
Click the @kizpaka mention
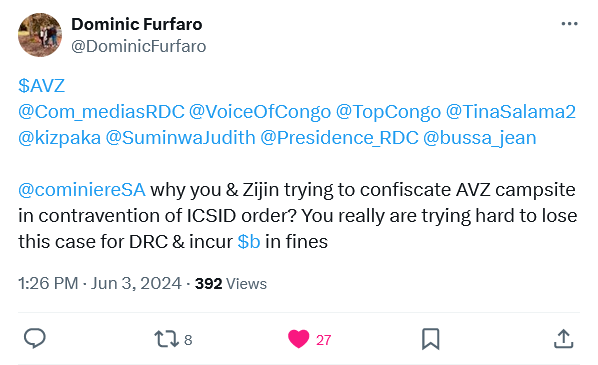pos(59,138)
